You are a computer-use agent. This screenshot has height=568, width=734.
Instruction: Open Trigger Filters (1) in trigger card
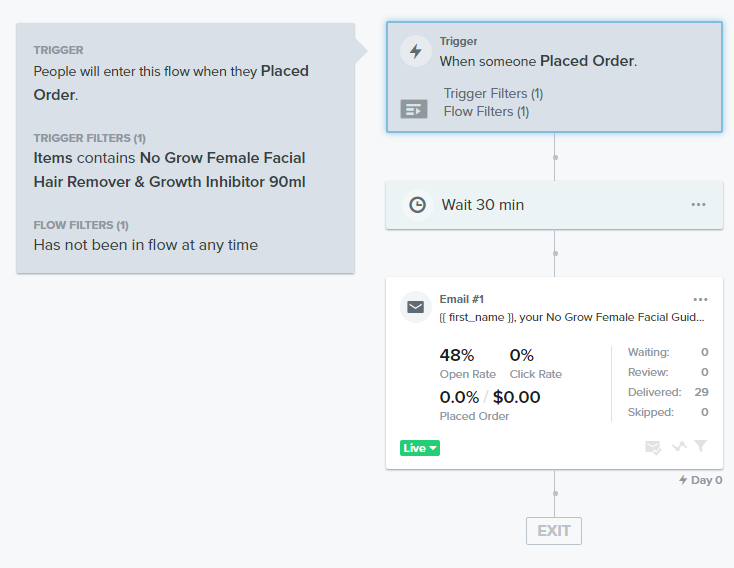[x=493, y=94]
